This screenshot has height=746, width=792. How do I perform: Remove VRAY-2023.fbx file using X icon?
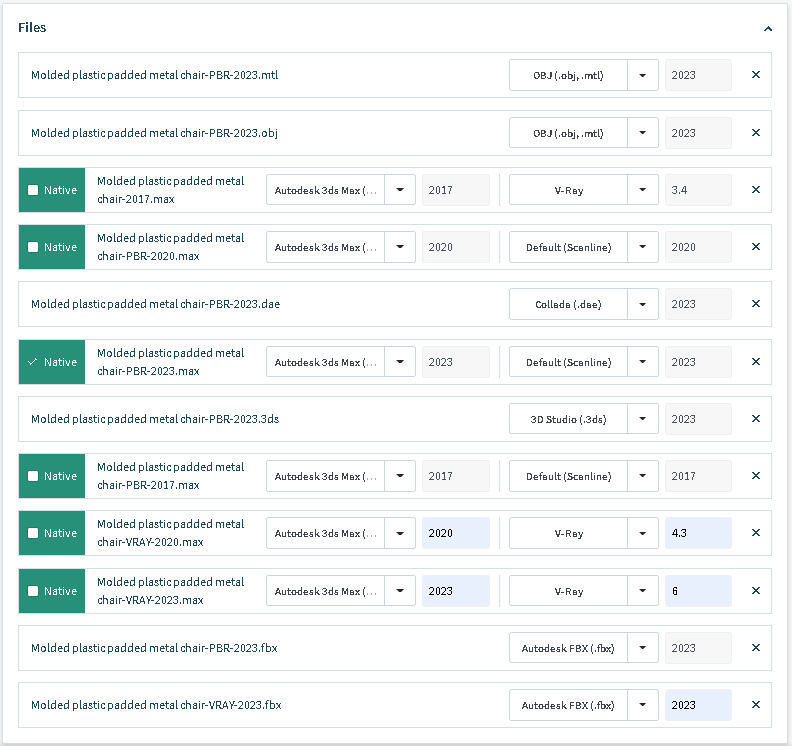pos(755,705)
